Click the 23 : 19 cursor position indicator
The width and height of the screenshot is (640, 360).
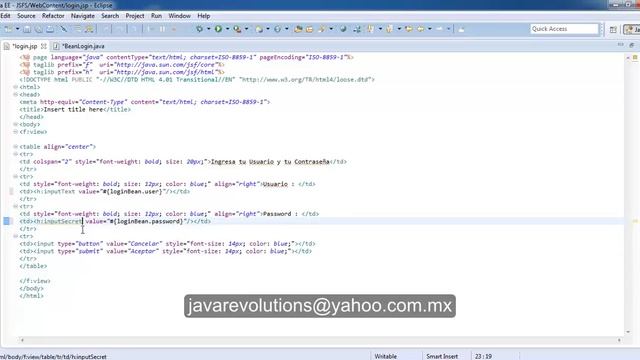(x=483, y=356)
